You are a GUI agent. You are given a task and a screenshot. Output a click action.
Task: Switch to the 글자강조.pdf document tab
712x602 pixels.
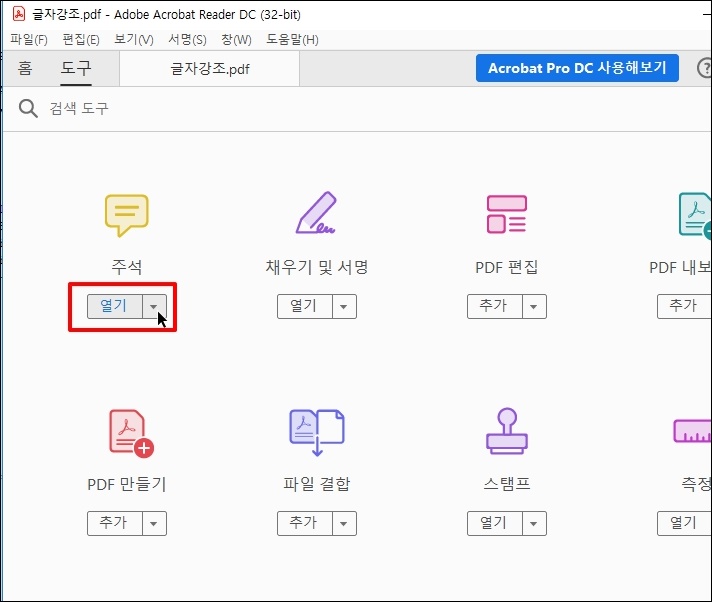(209, 69)
